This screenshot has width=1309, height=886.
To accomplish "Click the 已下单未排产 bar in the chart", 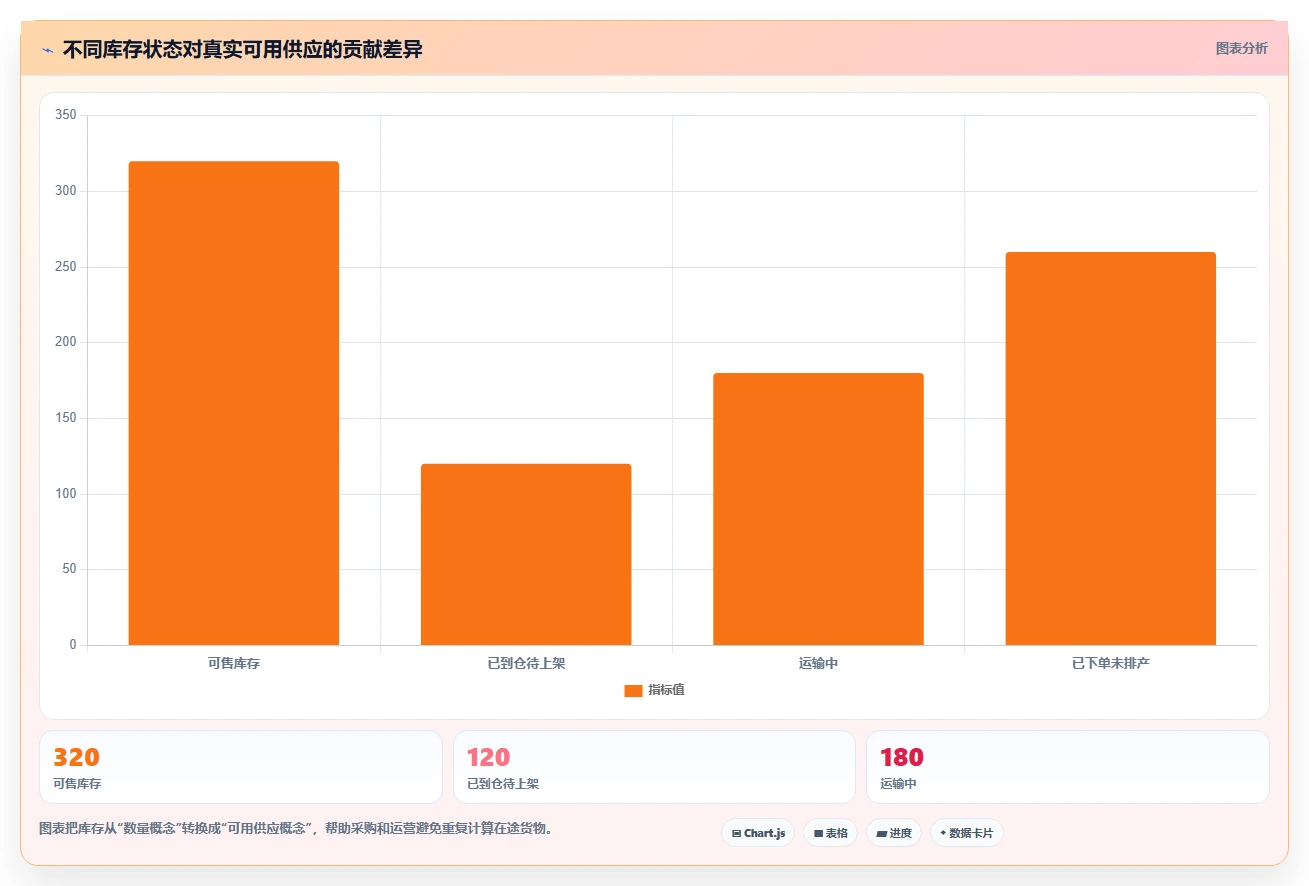I will (1110, 448).
